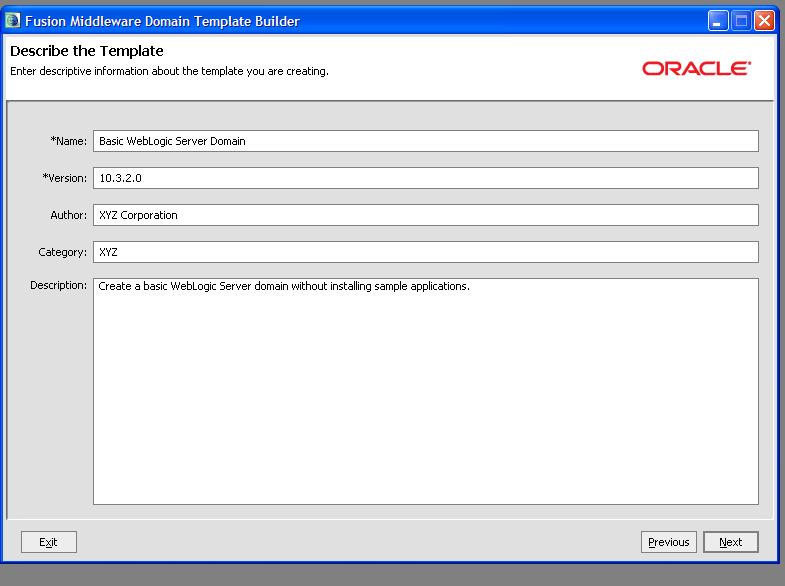
Task: Proceed with the Next button
Action: pos(730,542)
